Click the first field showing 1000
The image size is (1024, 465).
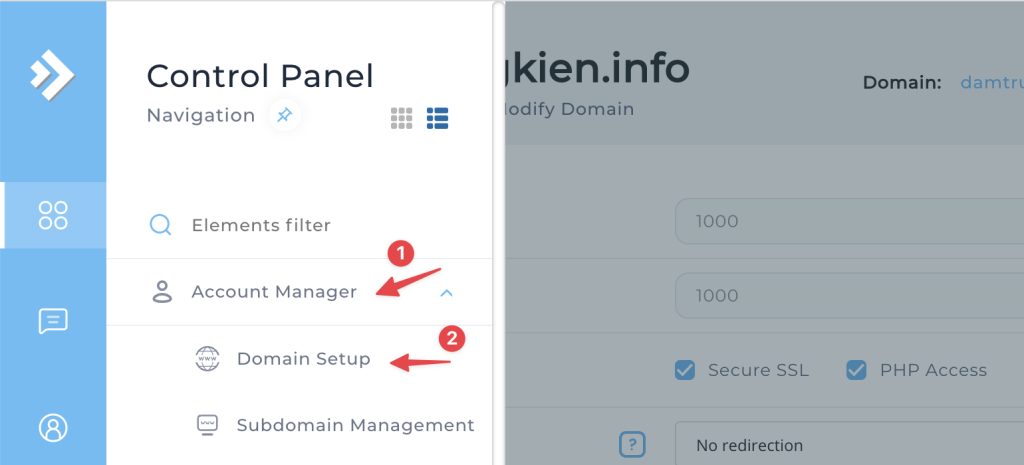[x=849, y=221]
